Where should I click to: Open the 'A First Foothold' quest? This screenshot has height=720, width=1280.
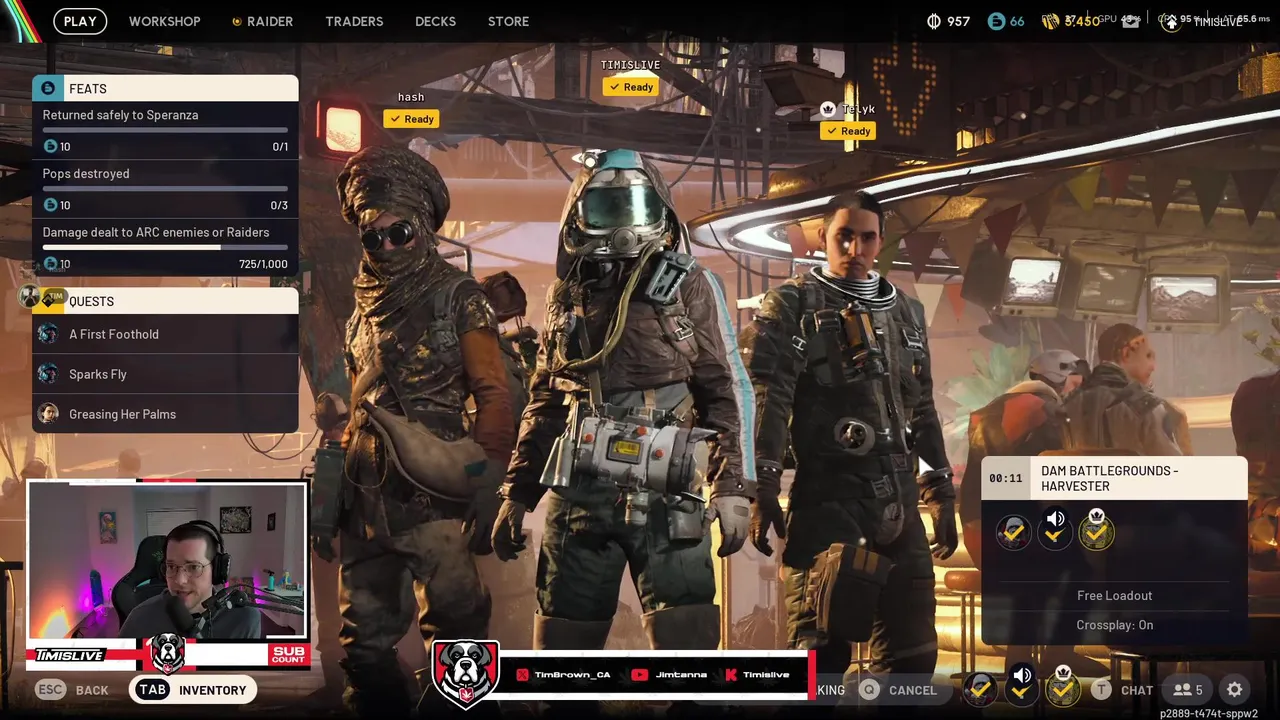(x=165, y=334)
